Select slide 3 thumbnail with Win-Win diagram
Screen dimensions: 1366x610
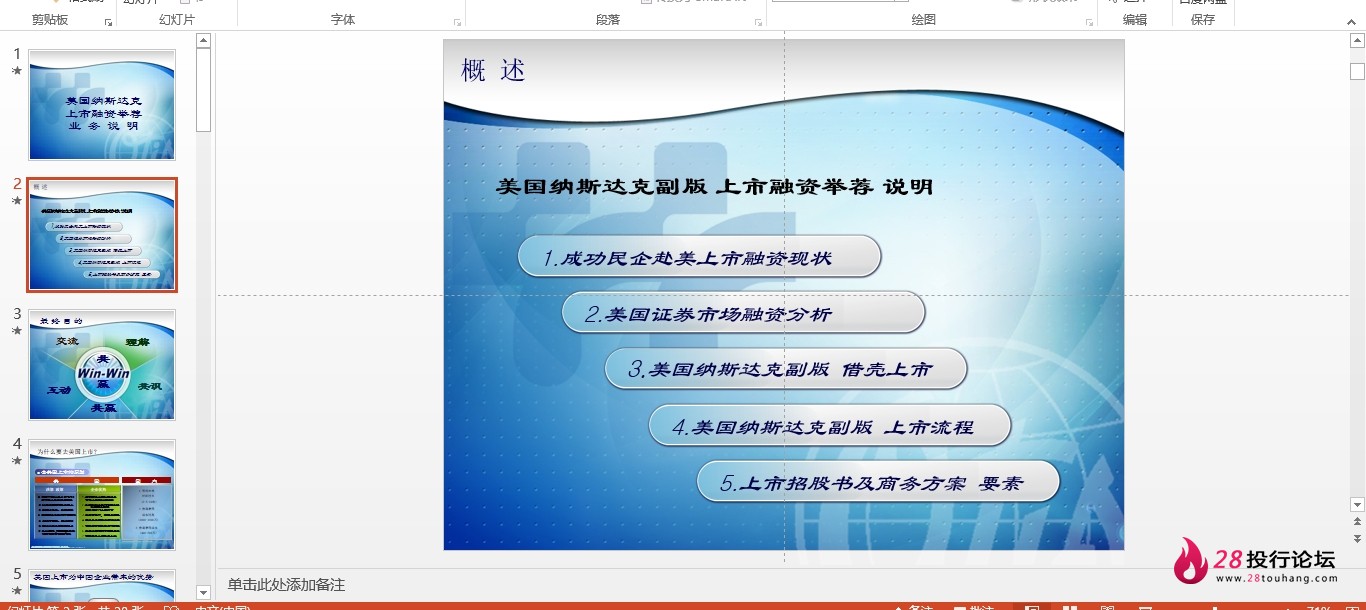(102, 365)
